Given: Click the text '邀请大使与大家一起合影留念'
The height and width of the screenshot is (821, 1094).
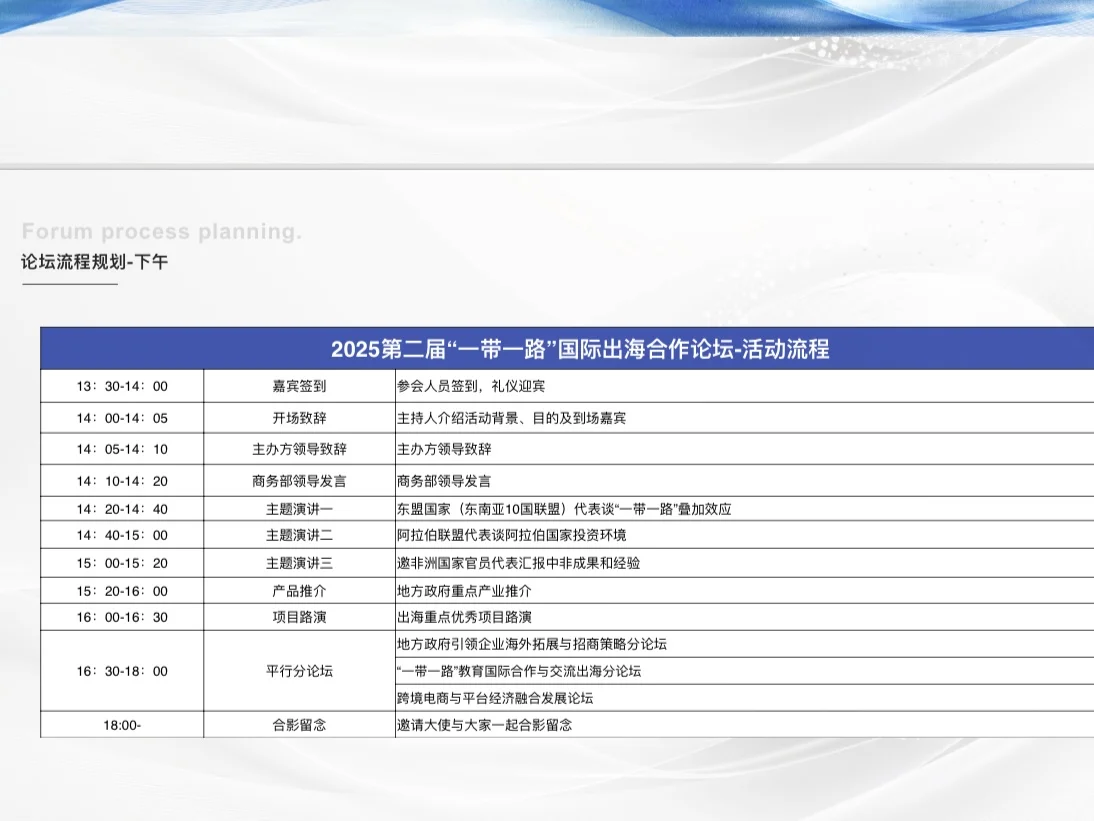Looking at the screenshot, I should (x=485, y=725).
